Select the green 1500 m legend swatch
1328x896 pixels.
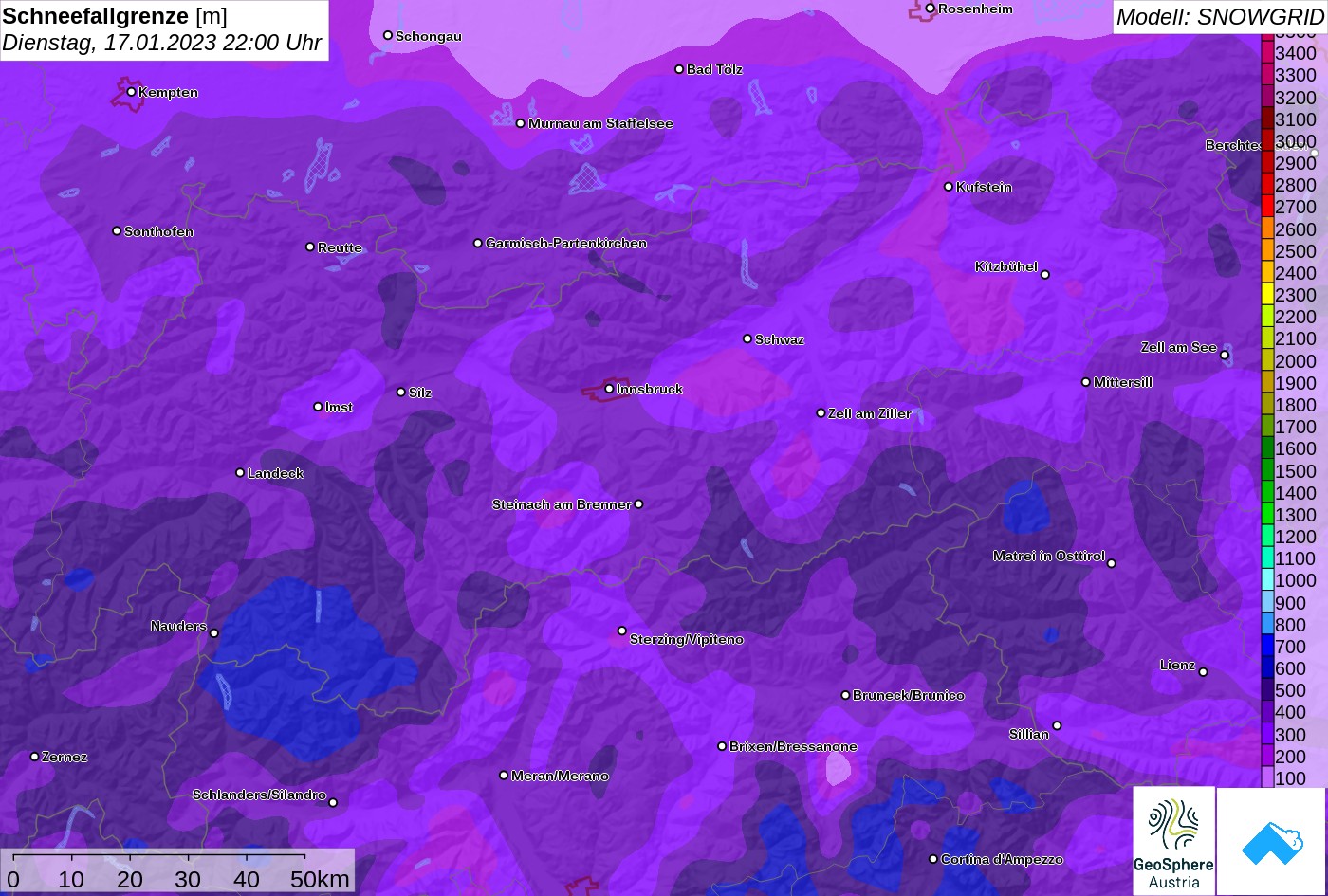click(x=1267, y=470)
